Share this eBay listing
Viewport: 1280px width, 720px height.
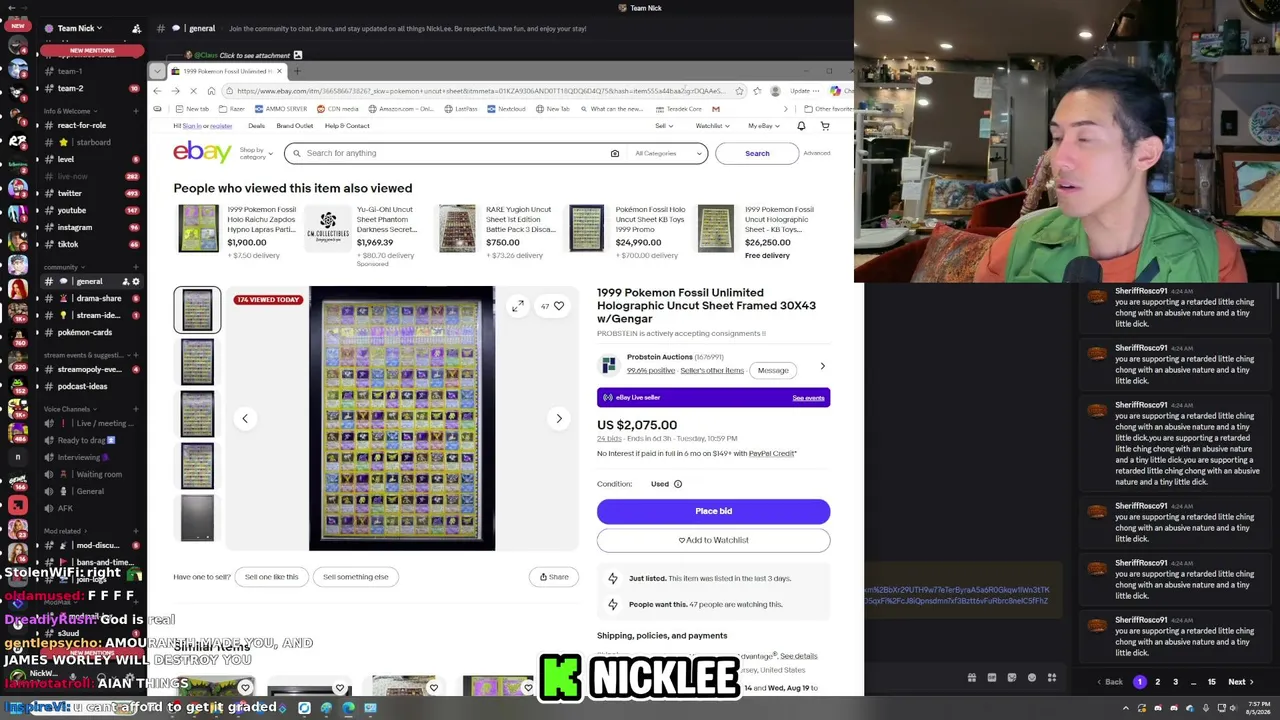[553, 577]
